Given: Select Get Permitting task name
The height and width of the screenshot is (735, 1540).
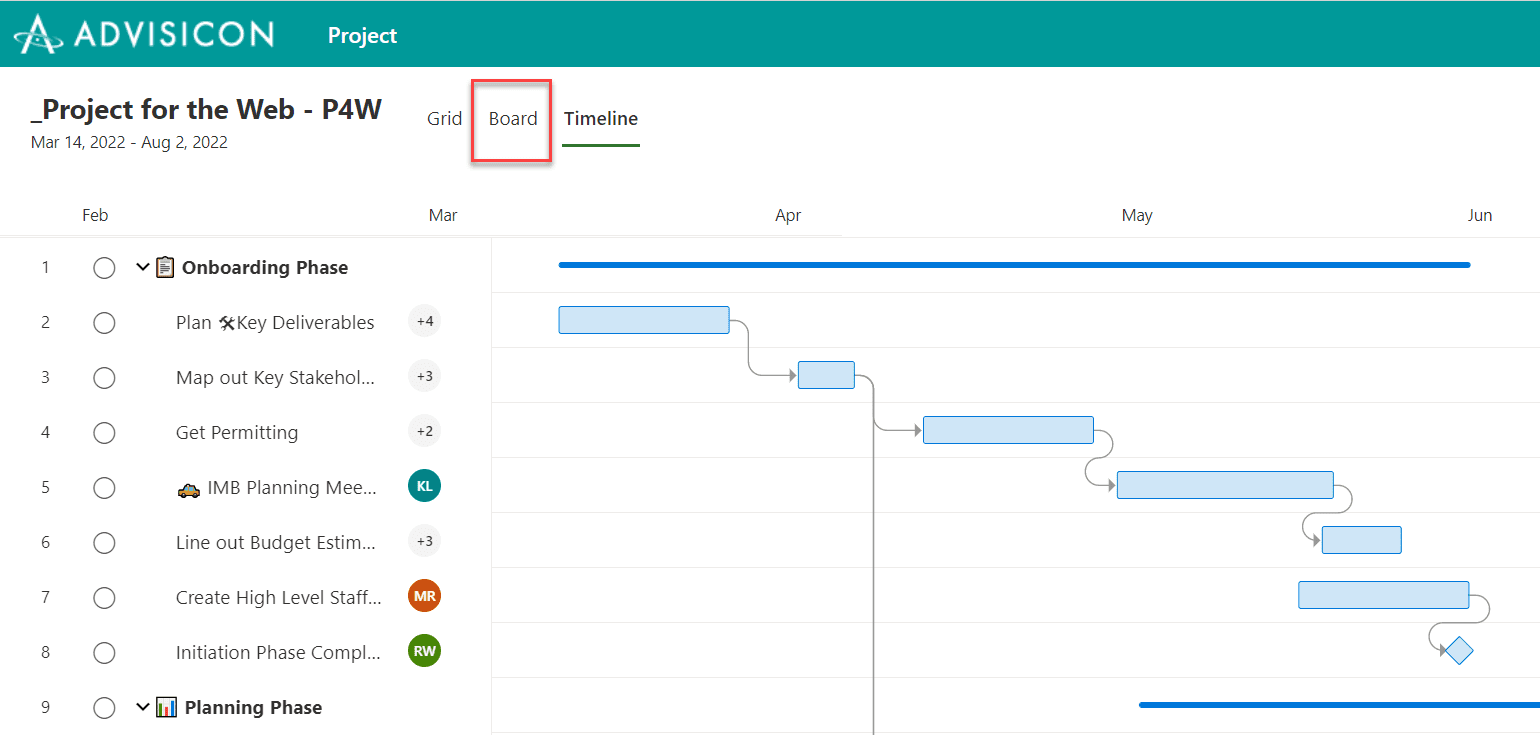Looking at the screenshot, I should (237, 433).
